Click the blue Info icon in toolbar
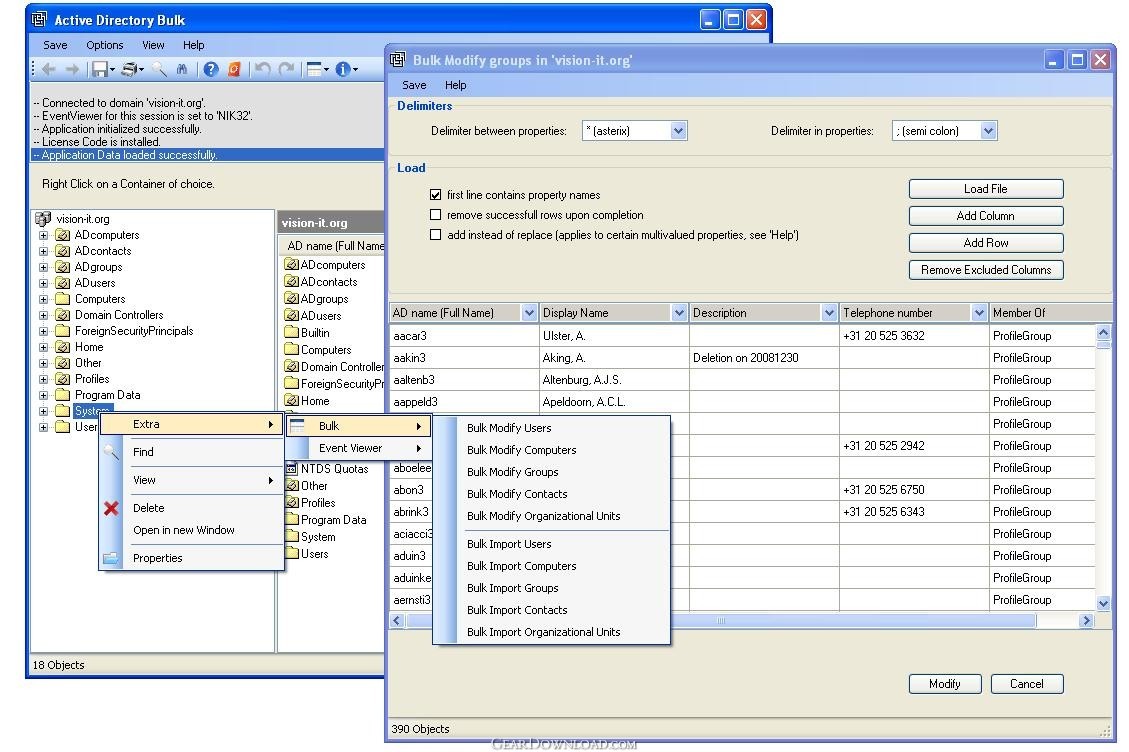 [343, 69]
